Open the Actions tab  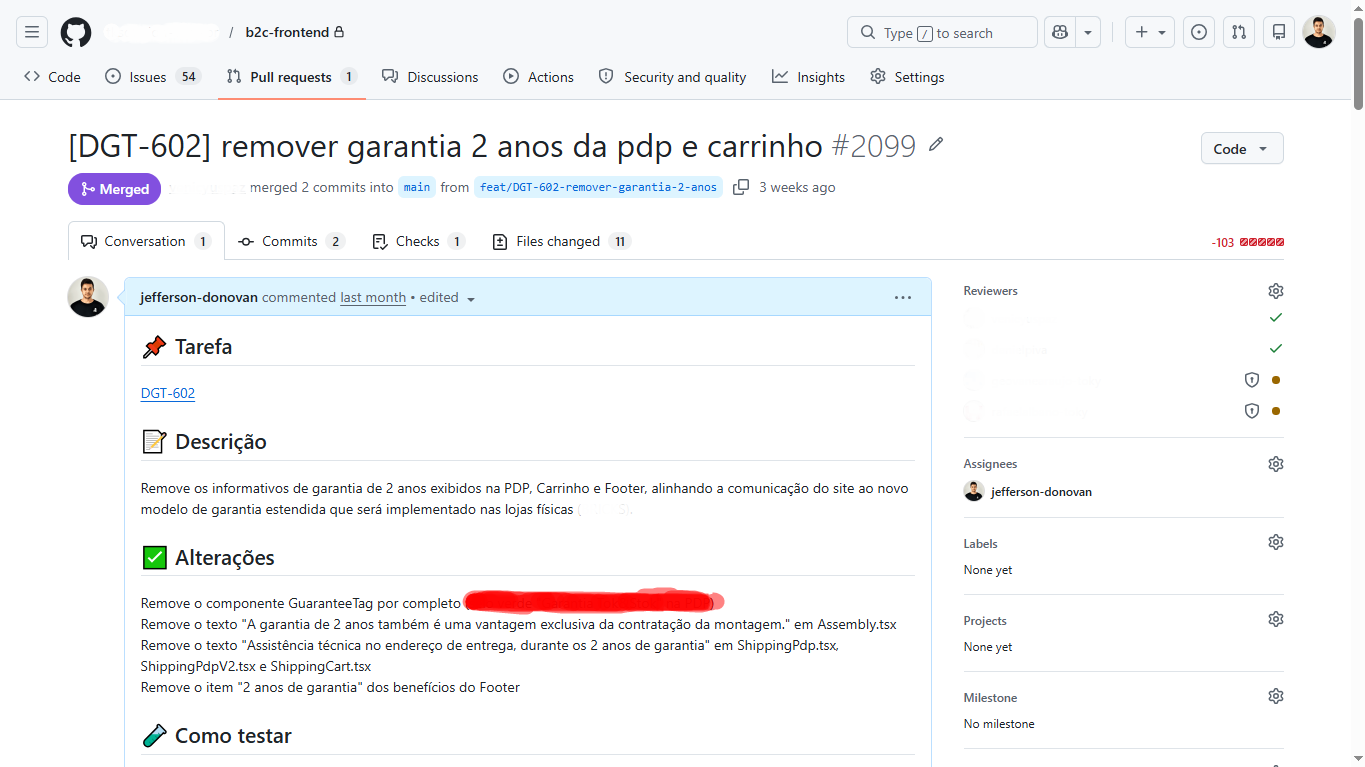tap(538, 77)
